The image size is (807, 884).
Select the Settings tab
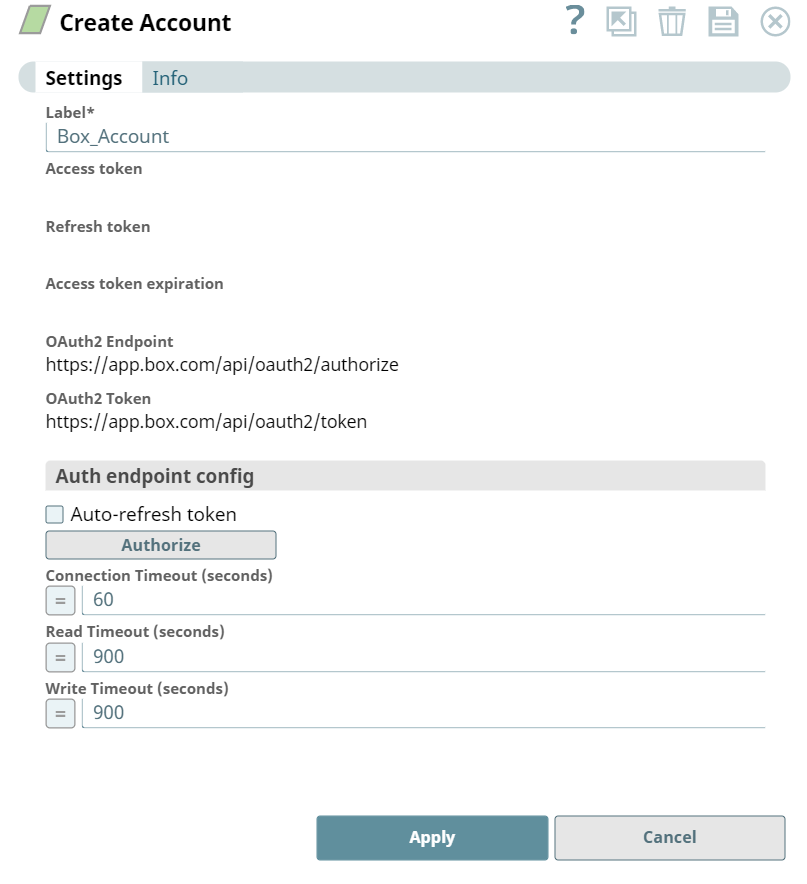click(x=85, y=78)
